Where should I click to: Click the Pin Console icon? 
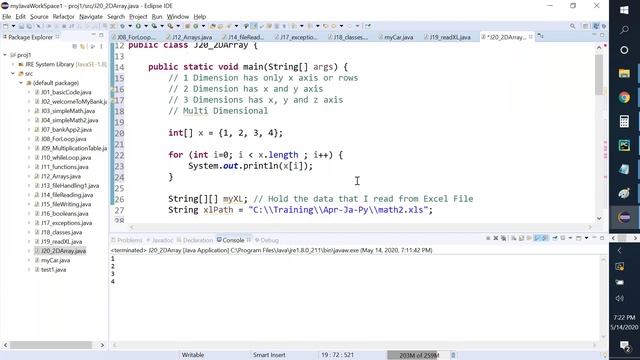coord(555,238)
